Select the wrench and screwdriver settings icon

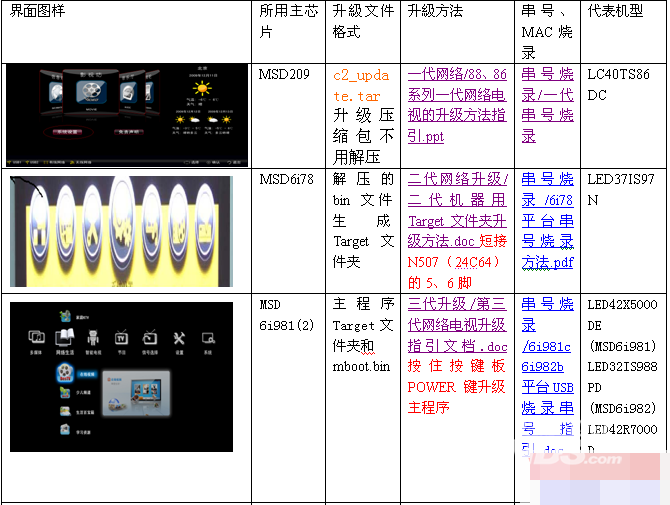click(x=180, y=338)
